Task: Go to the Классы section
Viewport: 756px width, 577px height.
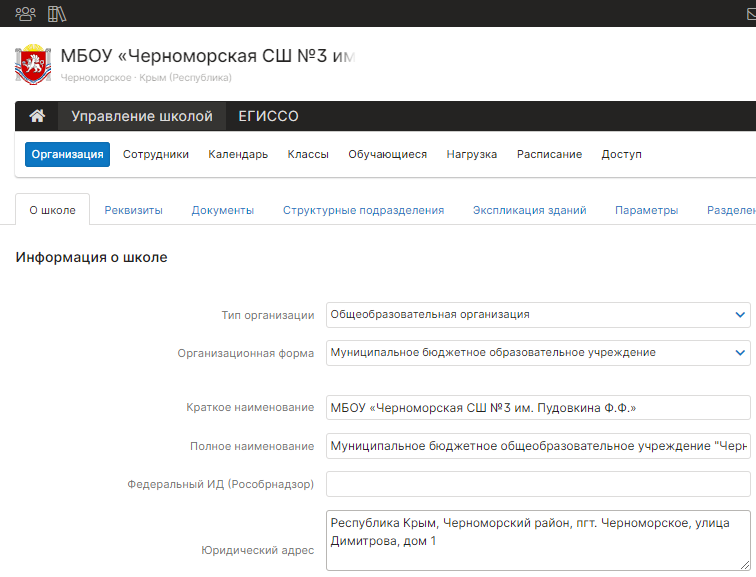Action: [308, 154]
